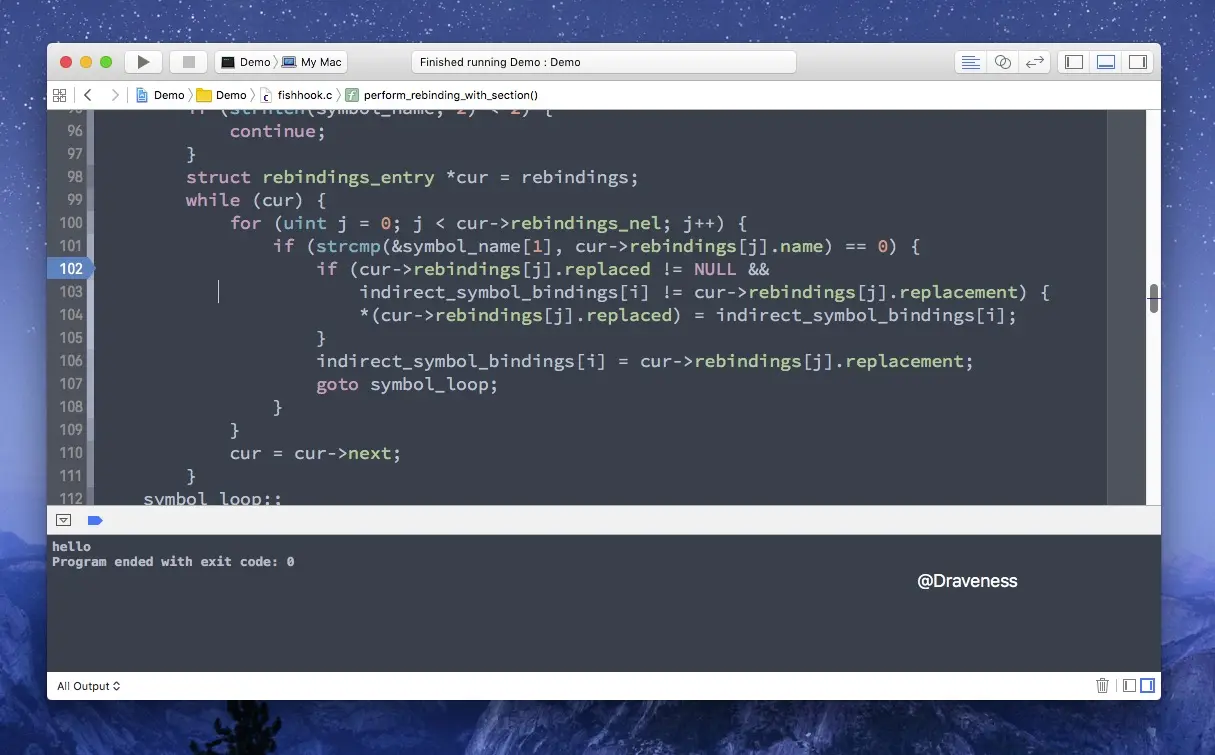The image size is (1215, 755).
Task: Click line number 104 in gutter
Action: 71,315
